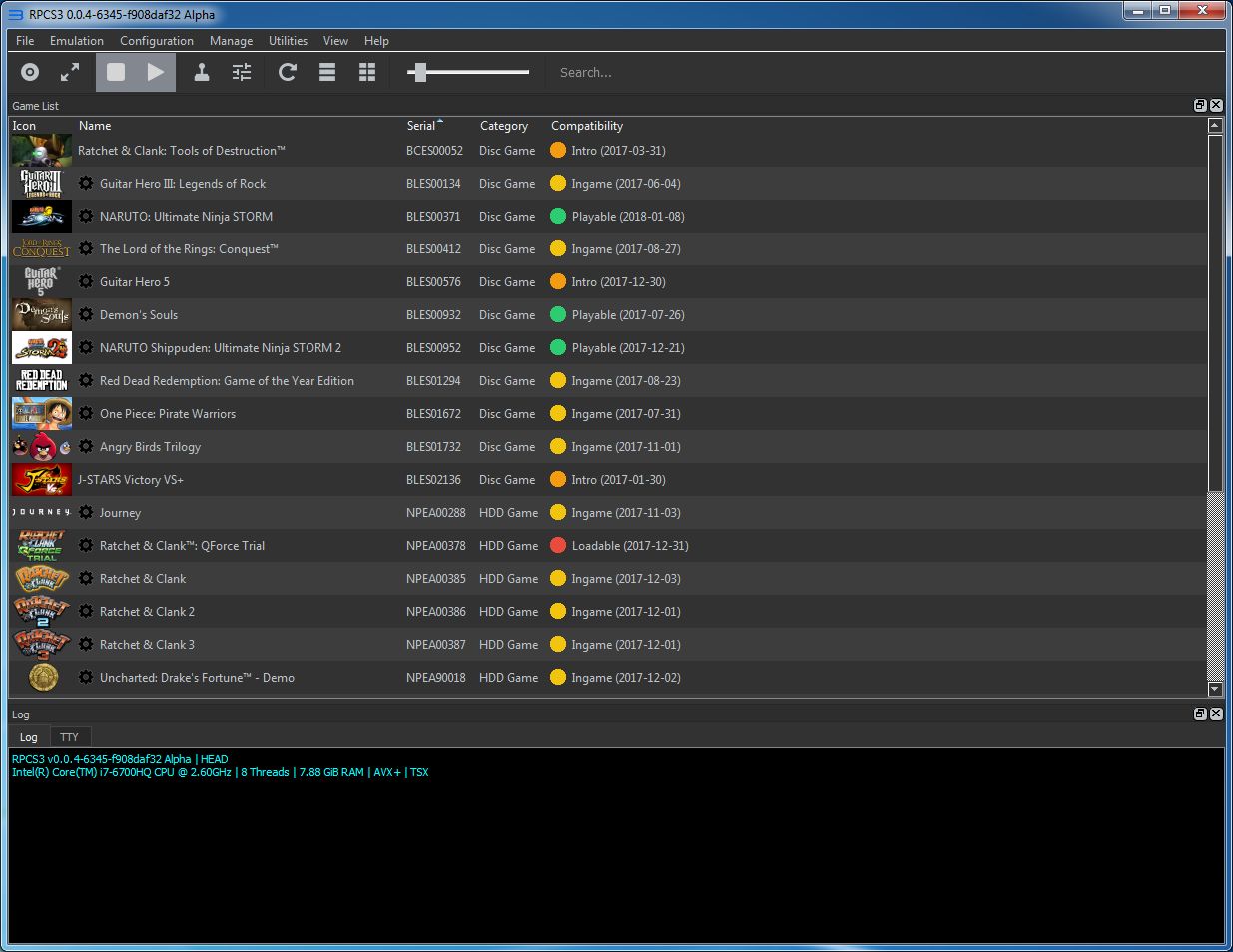1233x952 pixels.
Task: Click the game list scrollbar up arrow
Action: tap(1215, 126)
